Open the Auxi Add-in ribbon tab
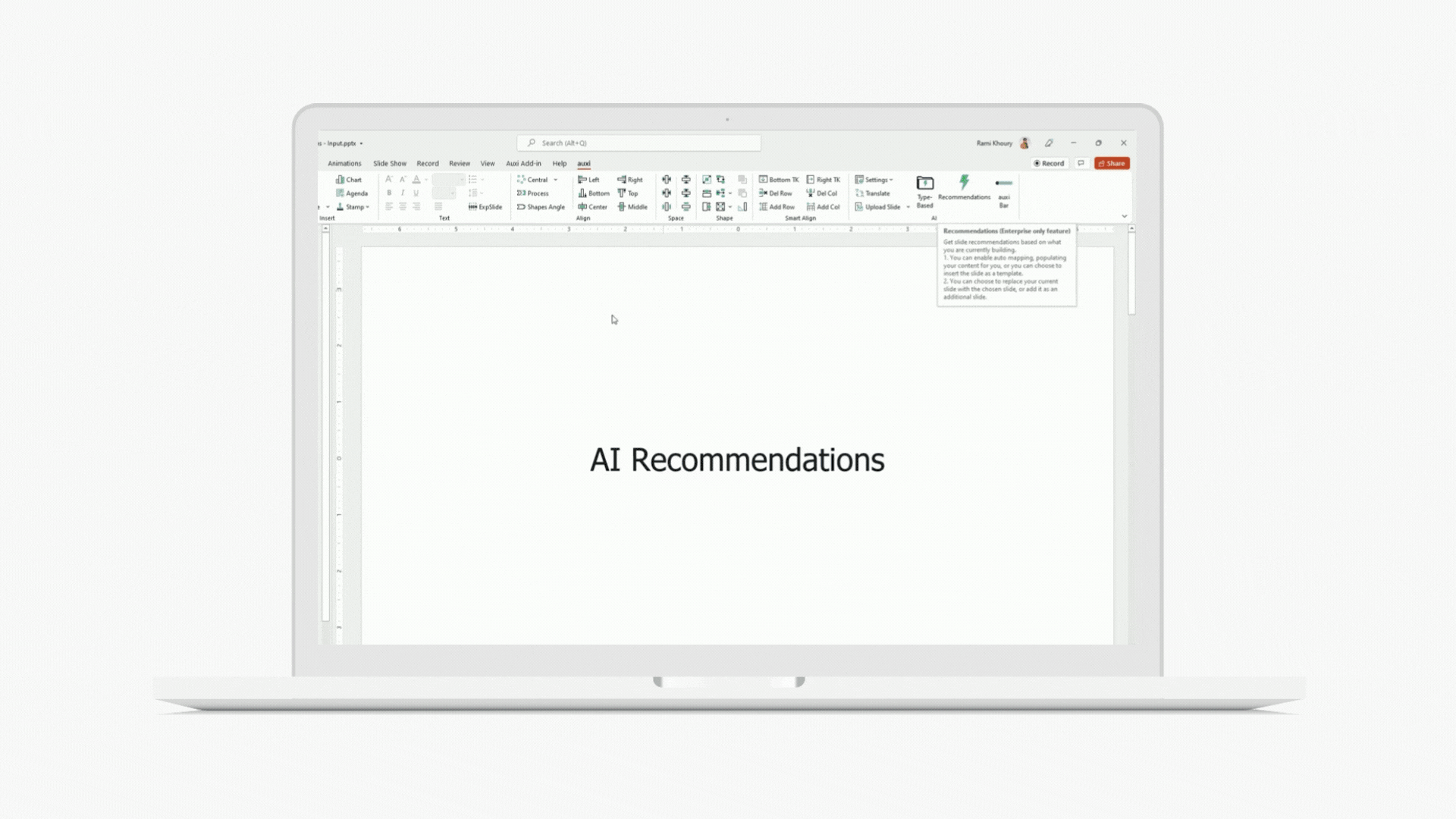Image resolution: width=1456 pixels, height=819 pixels. 523,163
